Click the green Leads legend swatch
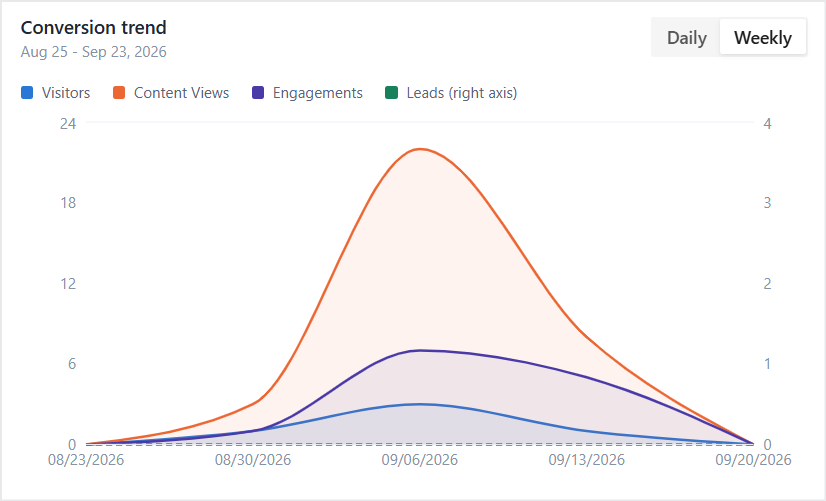This screenshot has width=826, height=501. (391, 93)
